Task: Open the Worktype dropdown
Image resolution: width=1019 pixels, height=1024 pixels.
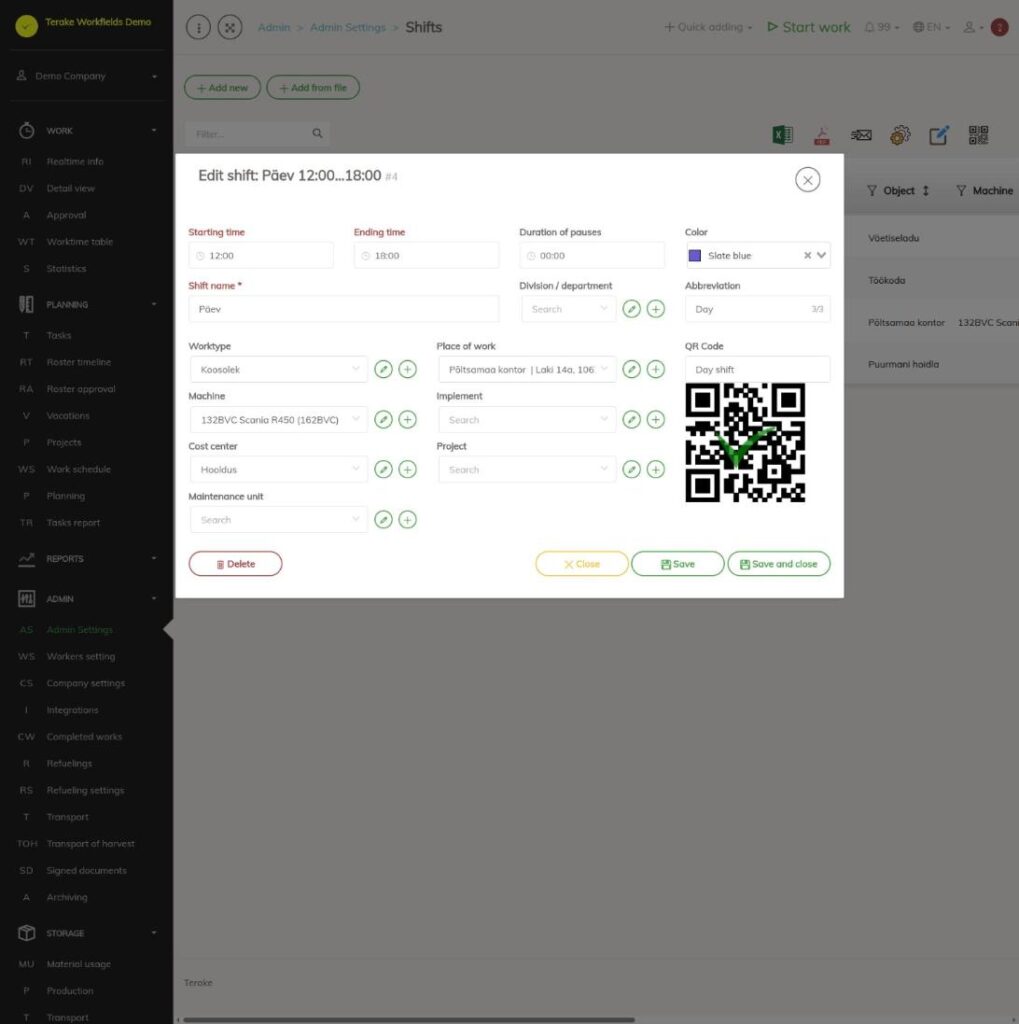Action: tap(279, 370)
